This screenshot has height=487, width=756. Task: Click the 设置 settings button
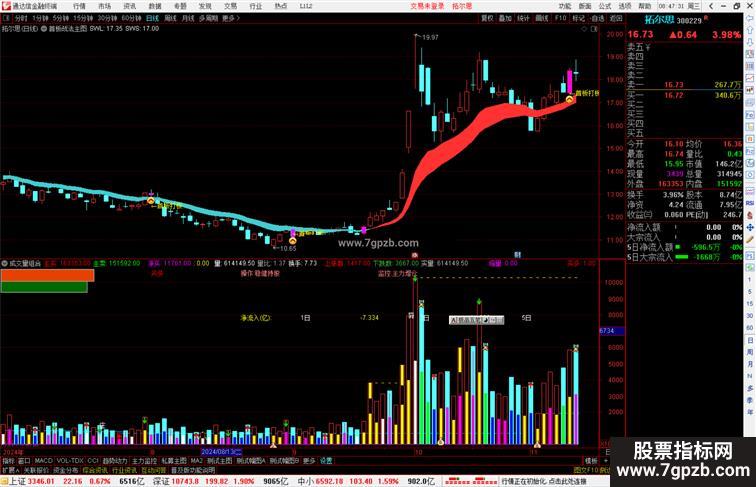[326, 461]
